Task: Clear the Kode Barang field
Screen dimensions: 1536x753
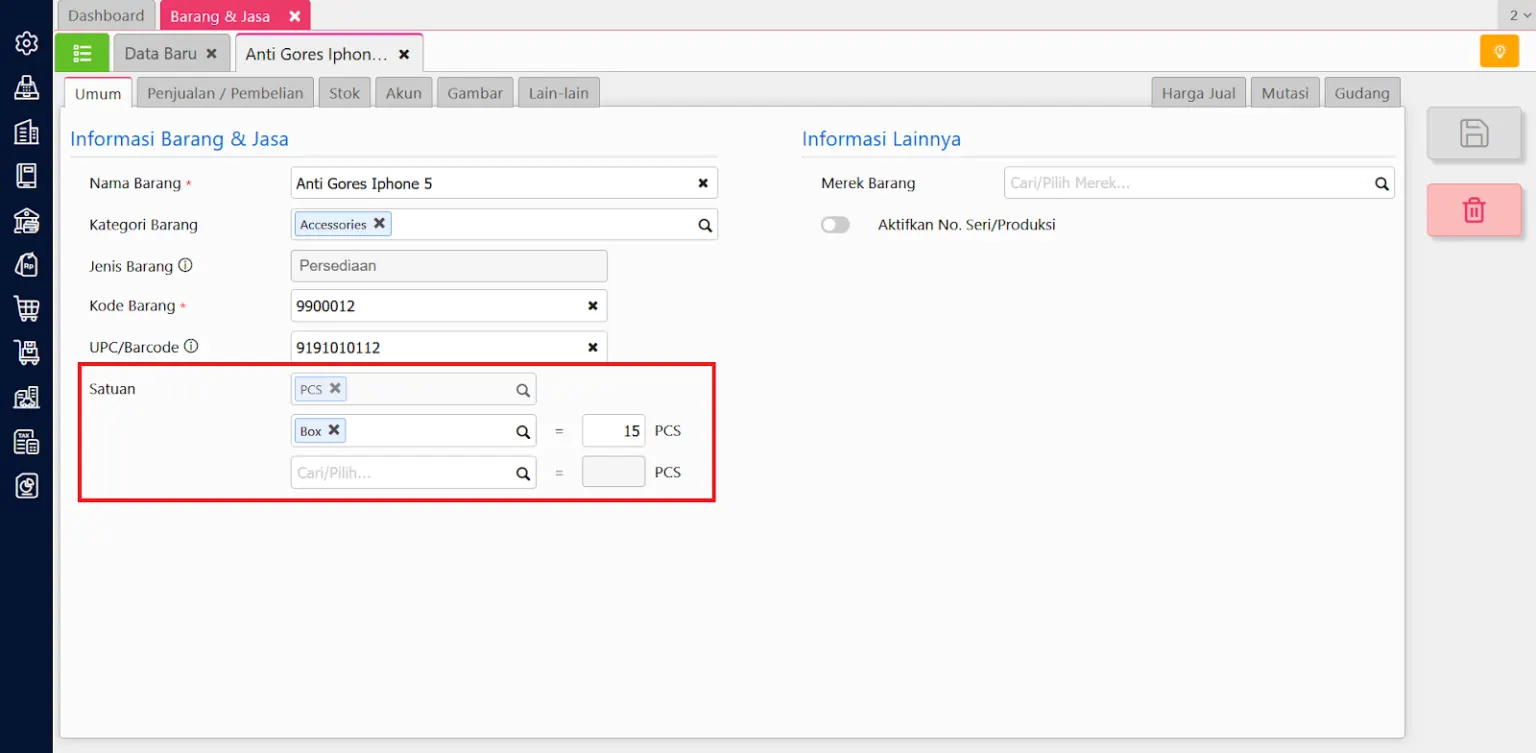Action: (592, 306)
